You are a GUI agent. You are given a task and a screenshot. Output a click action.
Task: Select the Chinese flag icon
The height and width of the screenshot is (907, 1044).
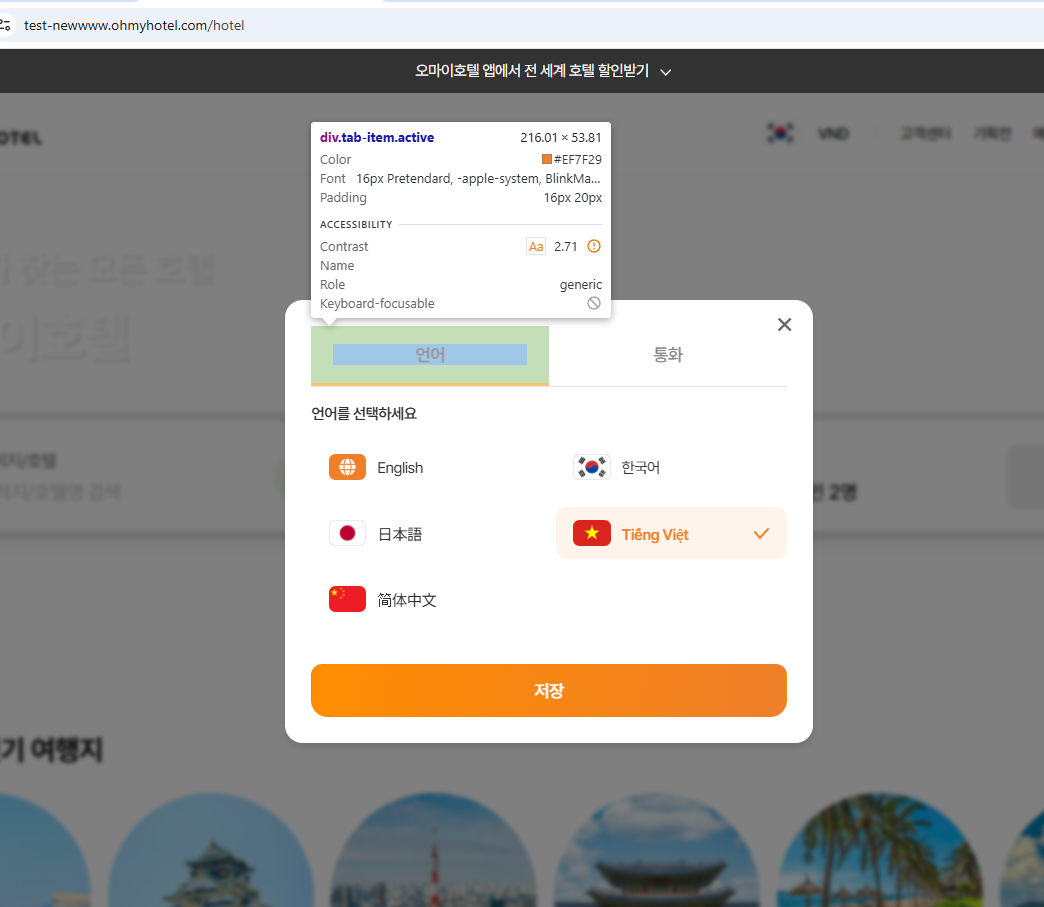click(347, 599)
